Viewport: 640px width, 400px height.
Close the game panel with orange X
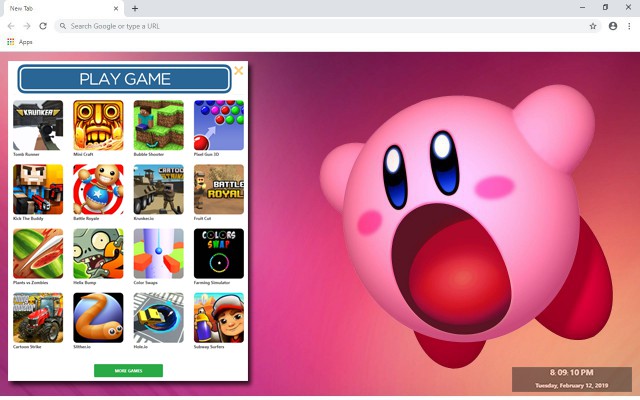[x=239, y=71]
